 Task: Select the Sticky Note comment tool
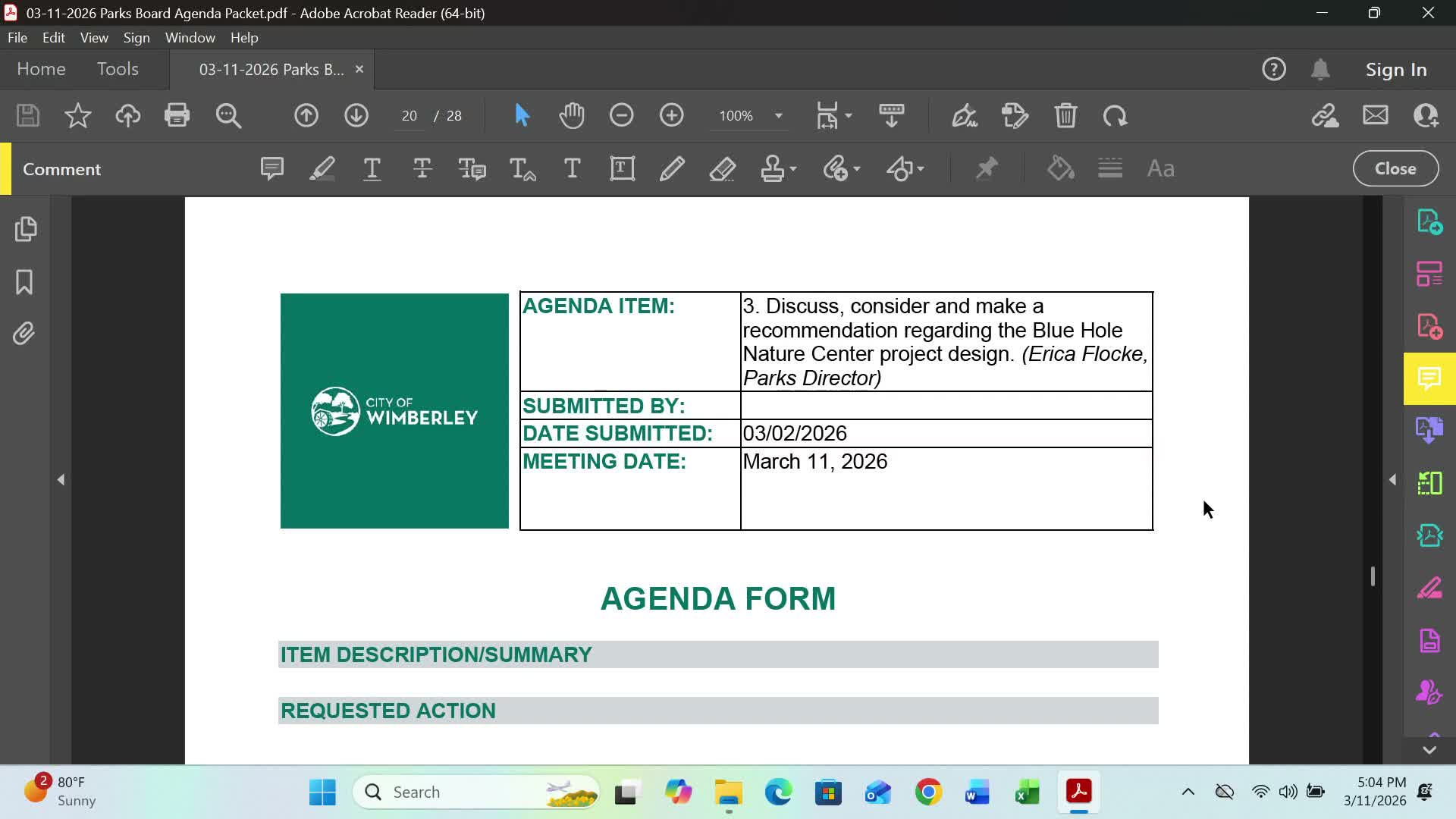(271, 168)
